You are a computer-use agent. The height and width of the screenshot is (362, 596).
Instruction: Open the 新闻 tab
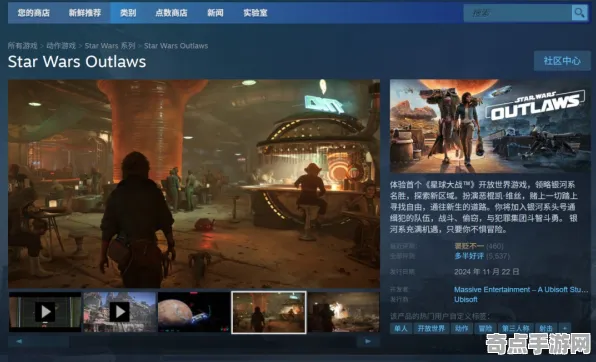(x=215, y=13)
